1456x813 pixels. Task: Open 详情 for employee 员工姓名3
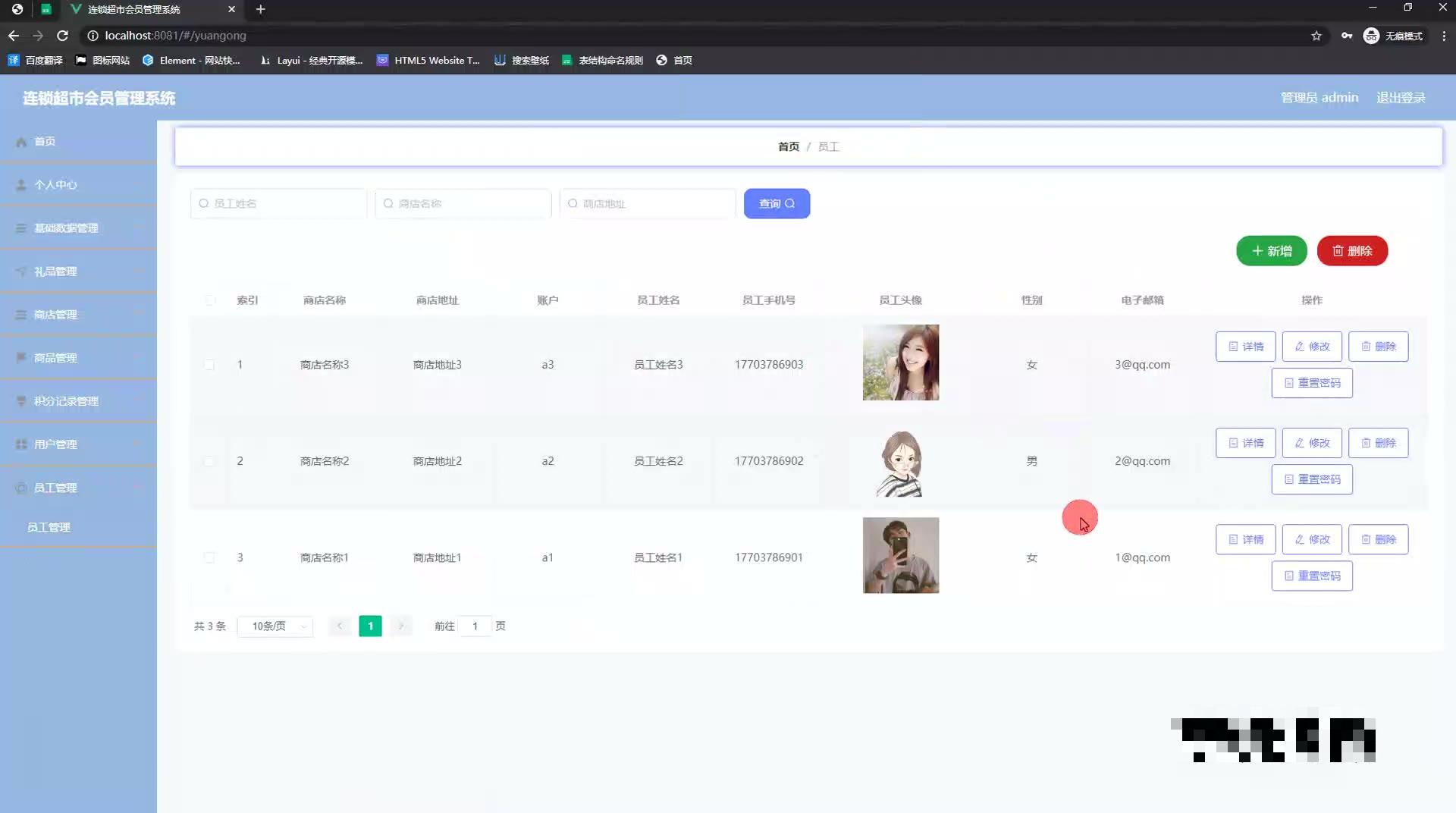[1245, 347]
